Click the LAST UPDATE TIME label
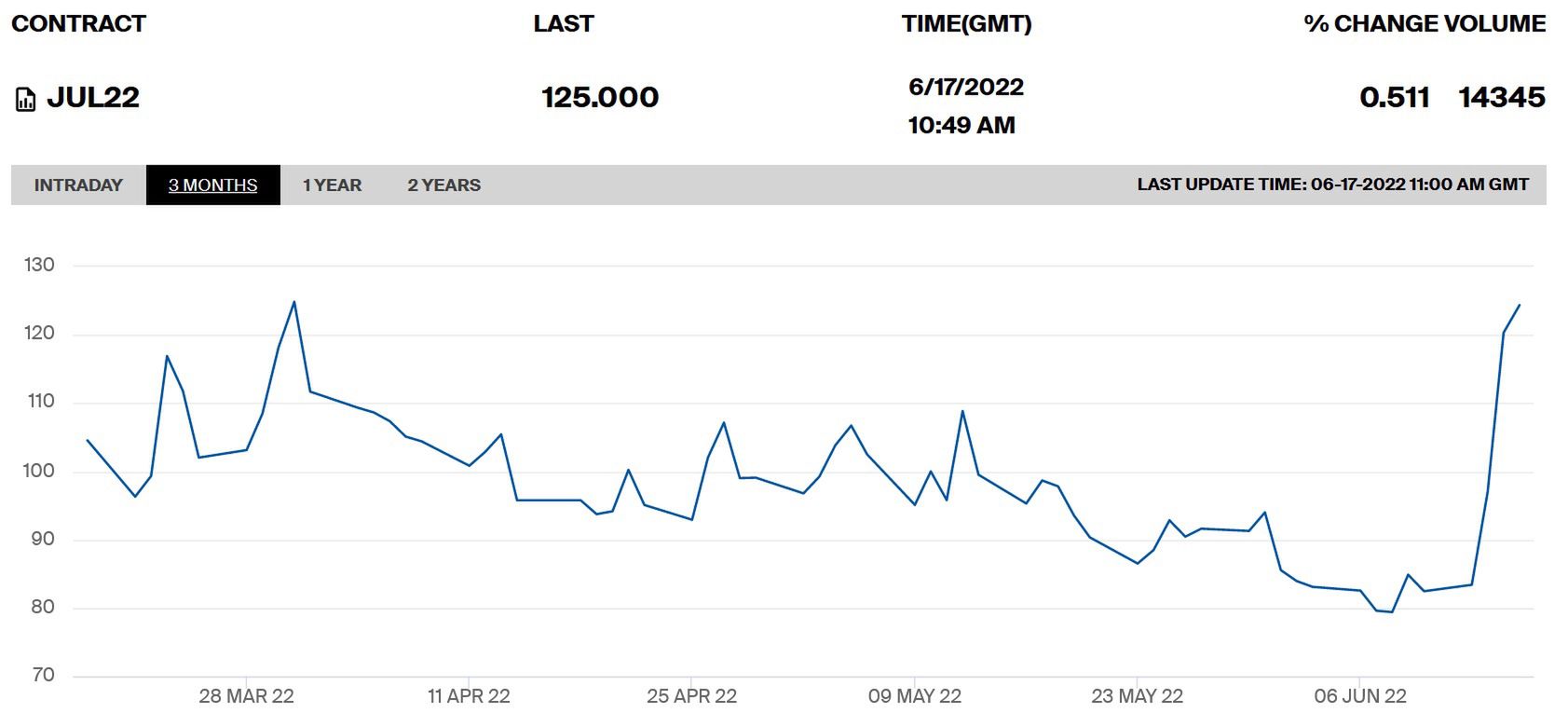Viewport: 1568px width, 713px height. click(x=1333, y=185)
